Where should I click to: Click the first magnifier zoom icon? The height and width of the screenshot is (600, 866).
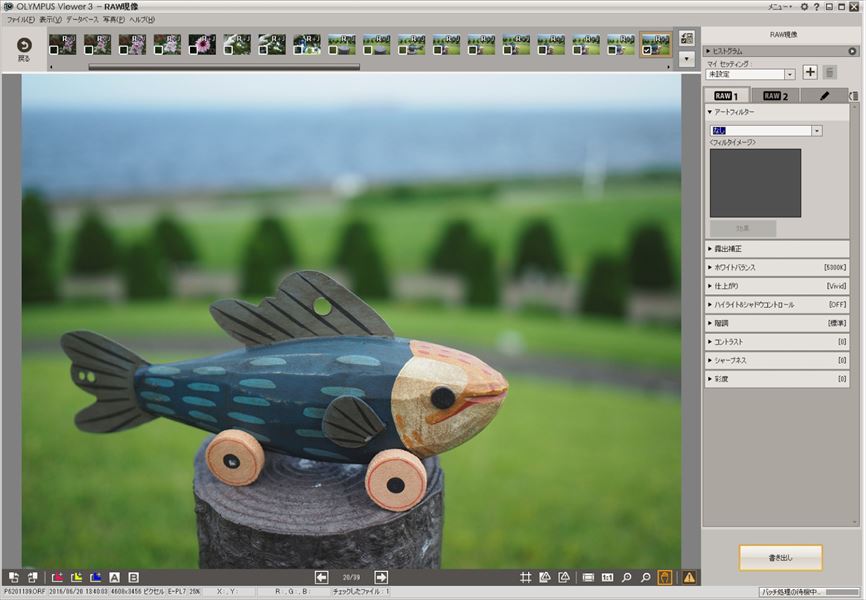[626, 577]
